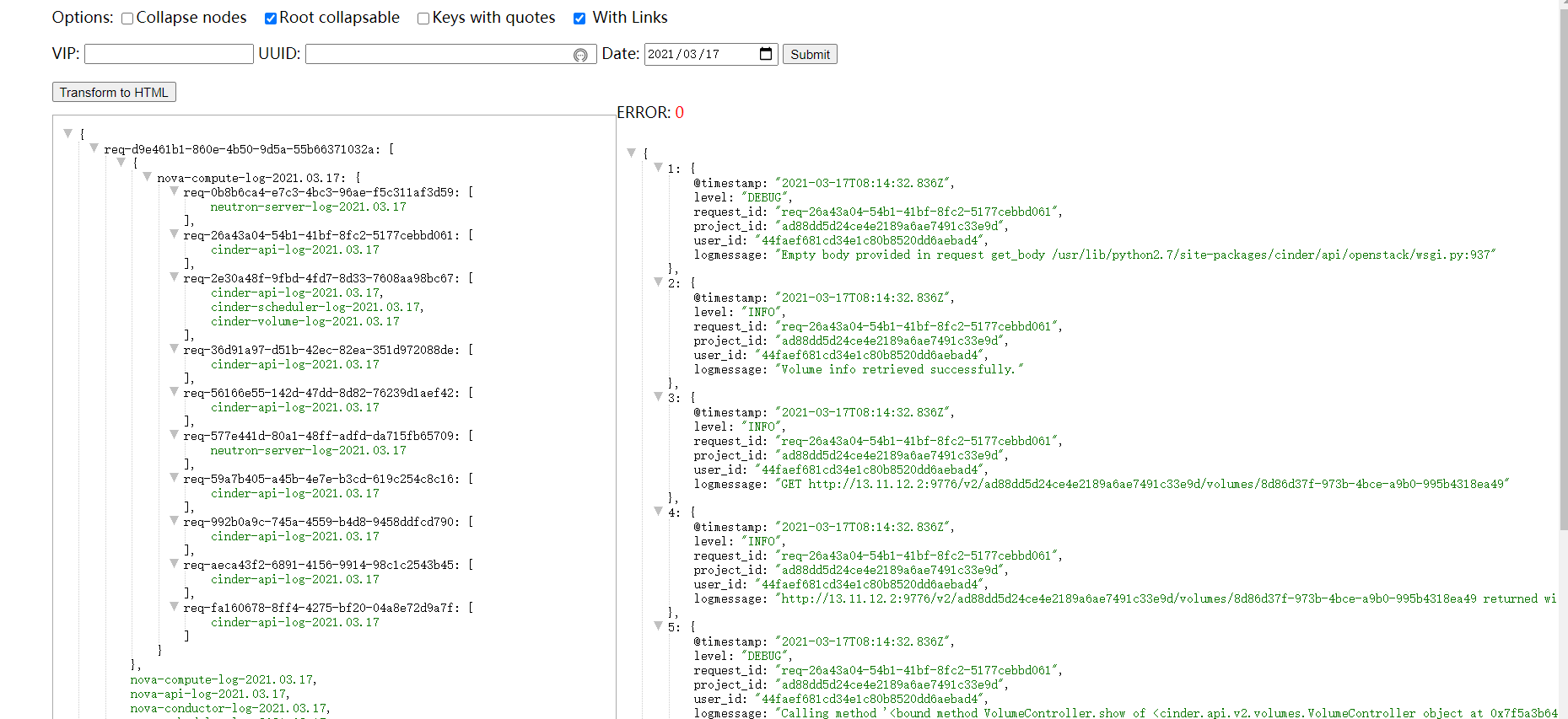Viewport: 1568px width, 719px height.
Task: Collapse req-0b8b6ca4-e7c3-4bc3 array
Action: tap(175, 190)
